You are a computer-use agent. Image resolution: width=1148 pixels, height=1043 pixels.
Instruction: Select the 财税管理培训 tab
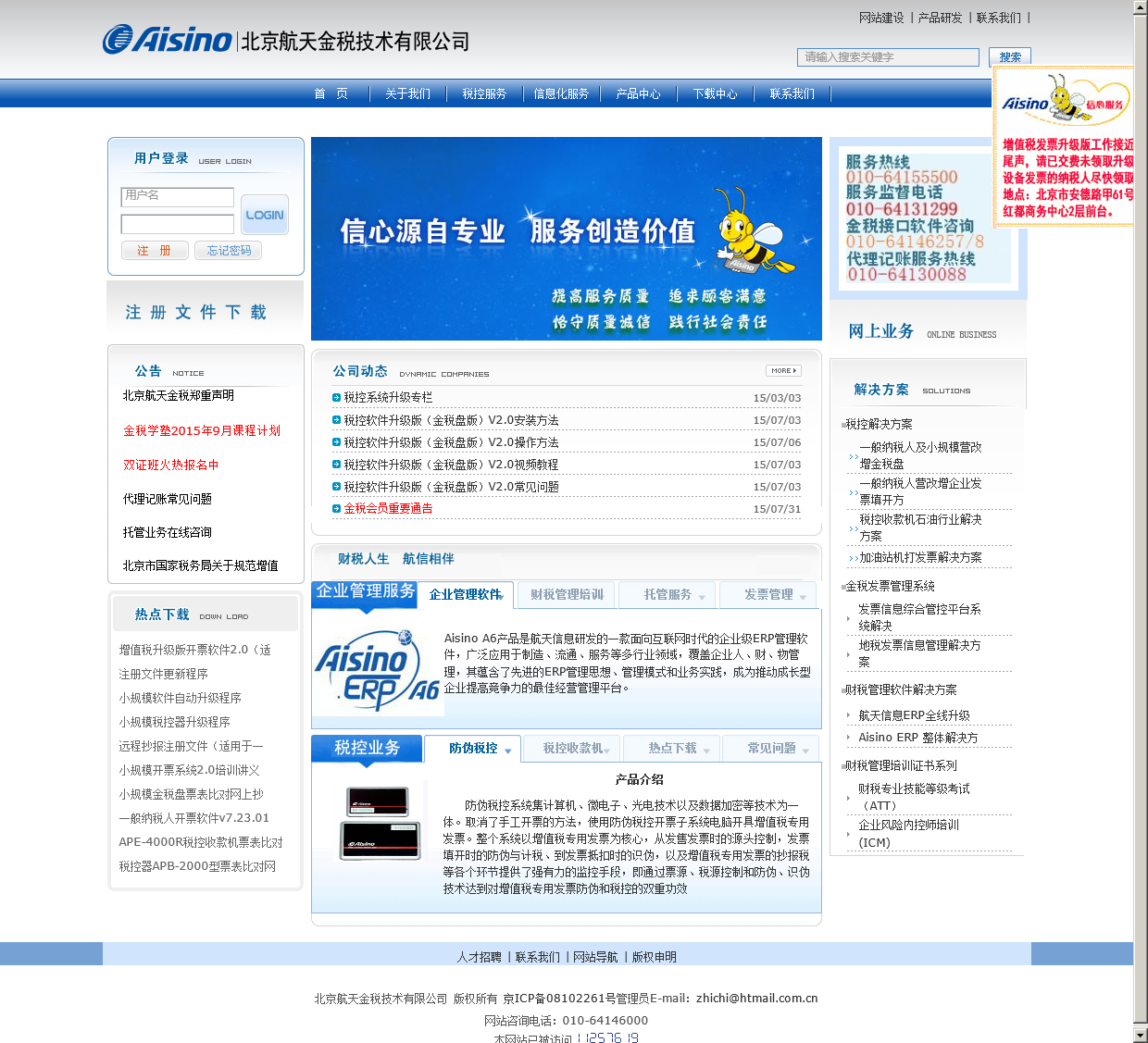[x=567, y=594]
